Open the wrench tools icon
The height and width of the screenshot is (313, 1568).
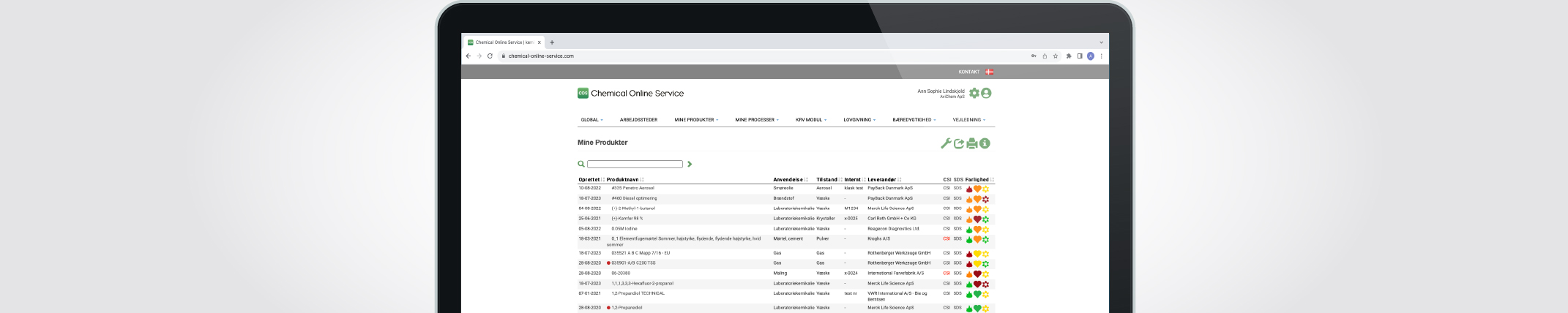946,143
